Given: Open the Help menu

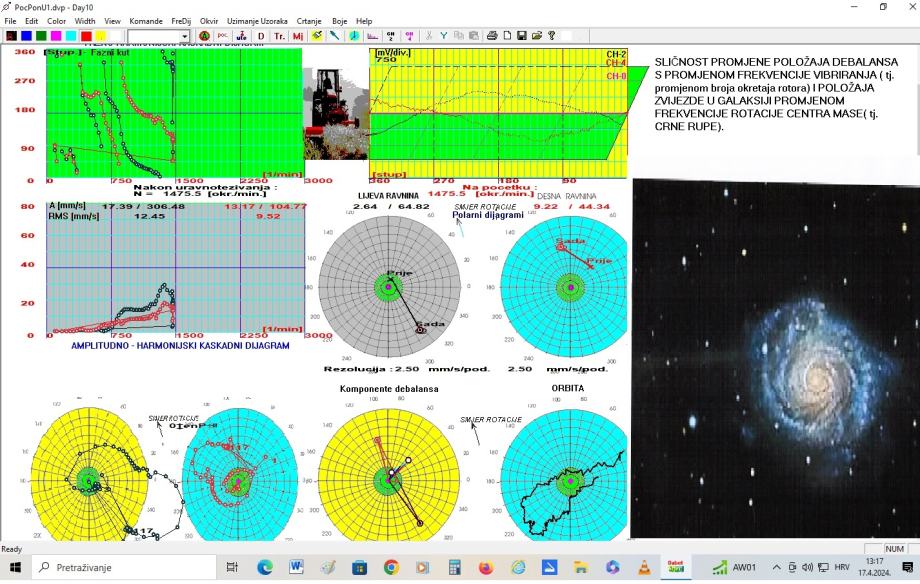Looking at the screenshot, I should (x=364, y=21).
